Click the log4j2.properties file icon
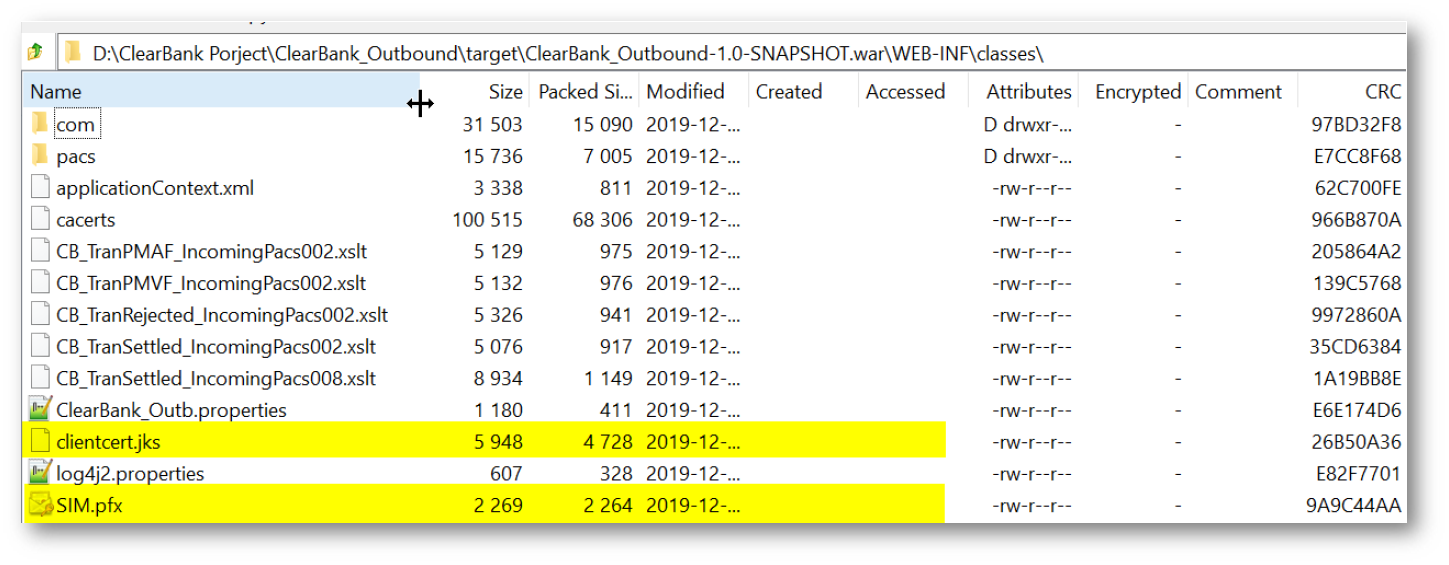 [40, 473]
